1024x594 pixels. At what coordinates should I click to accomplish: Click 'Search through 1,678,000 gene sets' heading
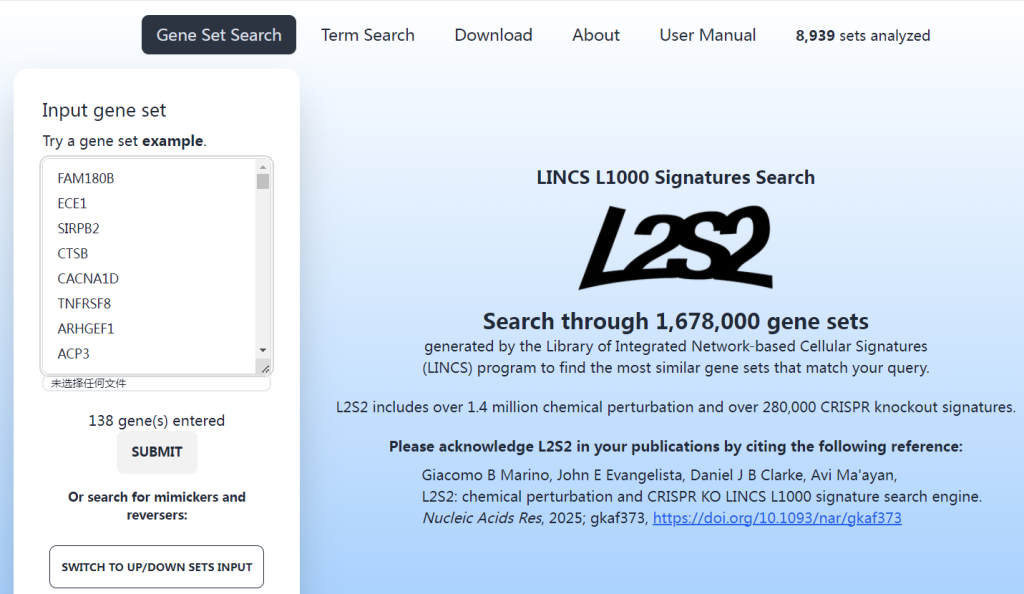click(x=675, y=321)
